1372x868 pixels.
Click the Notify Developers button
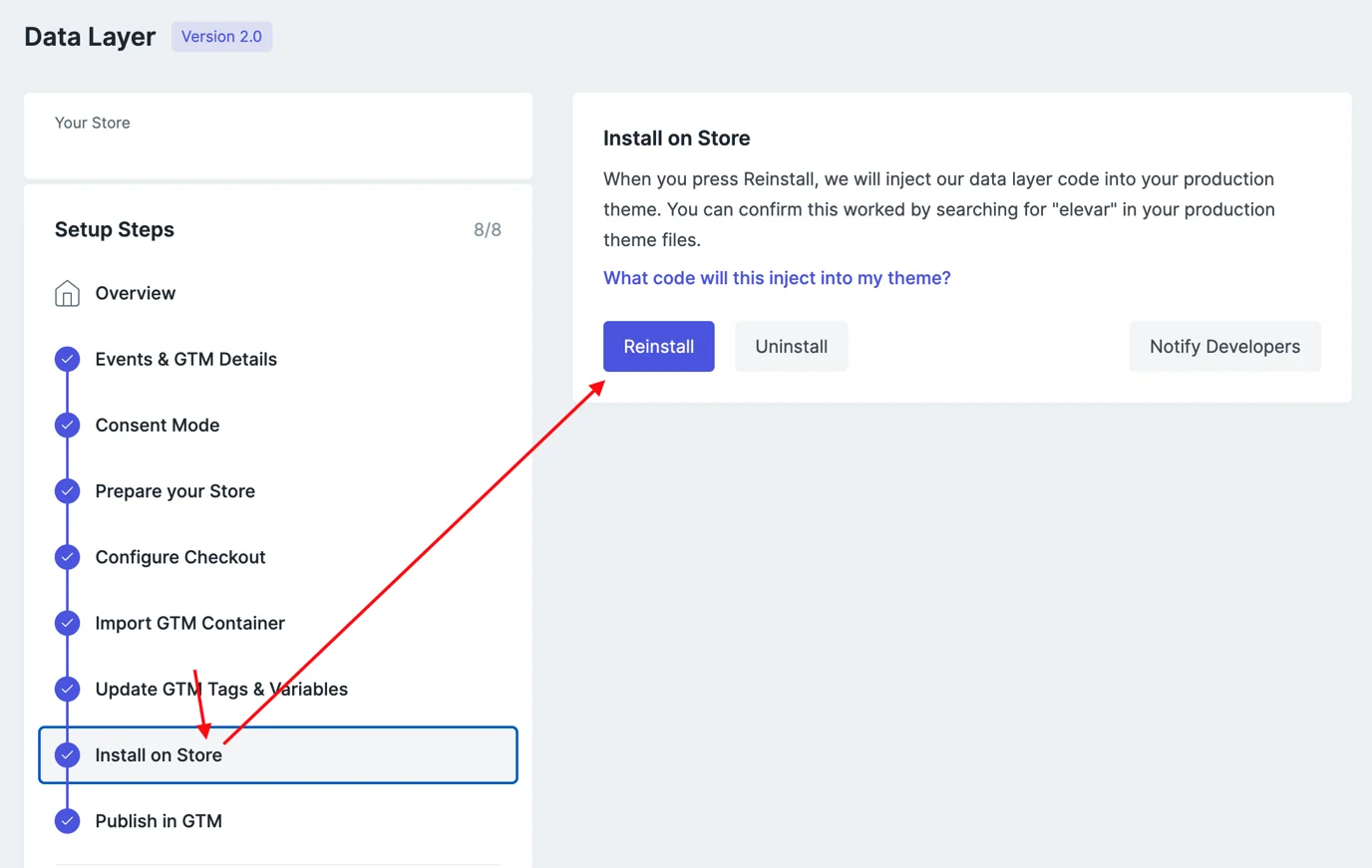pos(1224,346)
